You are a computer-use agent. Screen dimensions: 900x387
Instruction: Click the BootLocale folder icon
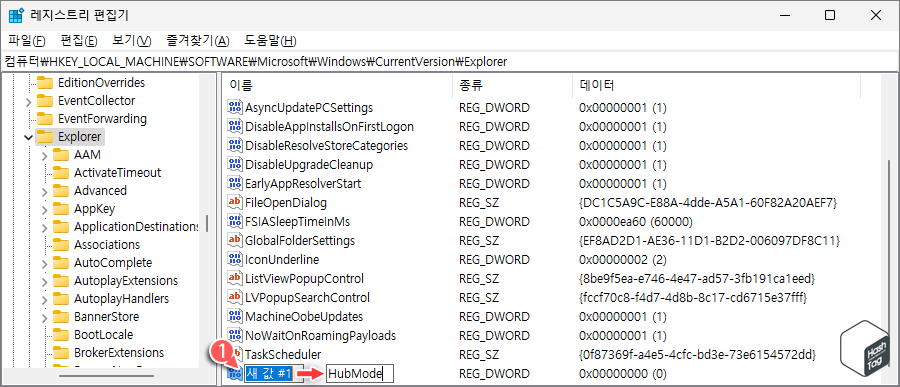[x=61, y=335]
